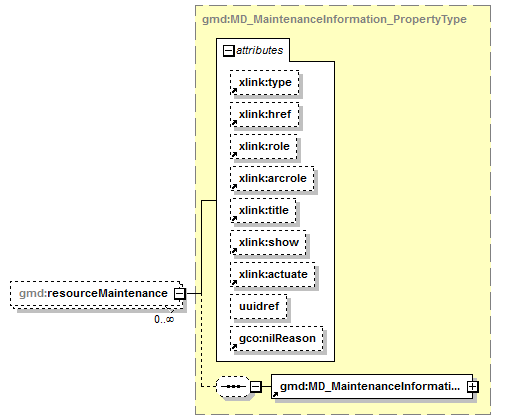Click the gmd:resourceMaintenance element box
This screenshot has width=512, height=420.
[96, 294]
